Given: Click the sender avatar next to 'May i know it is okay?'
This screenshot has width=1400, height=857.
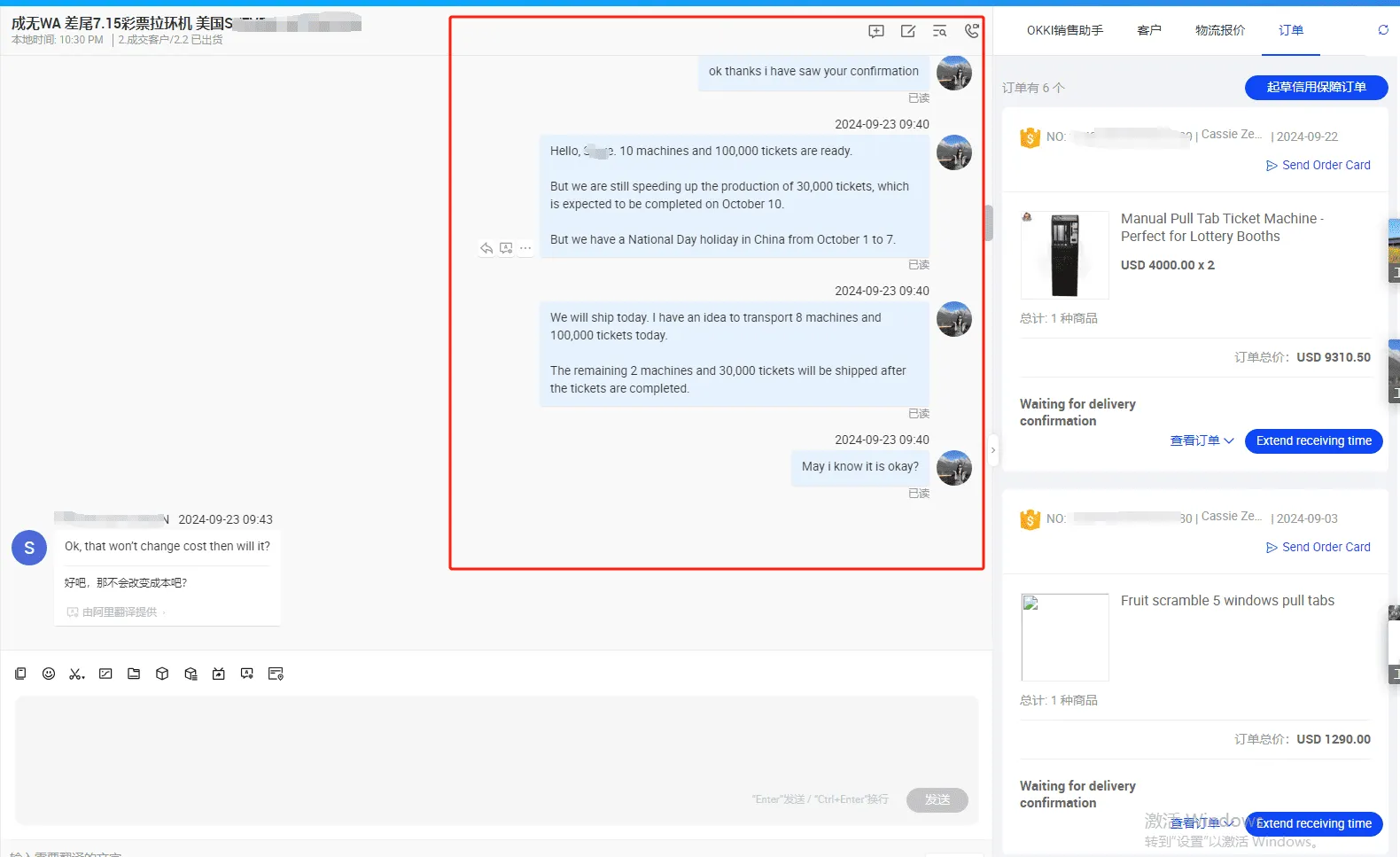Looking at the screenshot, I should 954,468.
